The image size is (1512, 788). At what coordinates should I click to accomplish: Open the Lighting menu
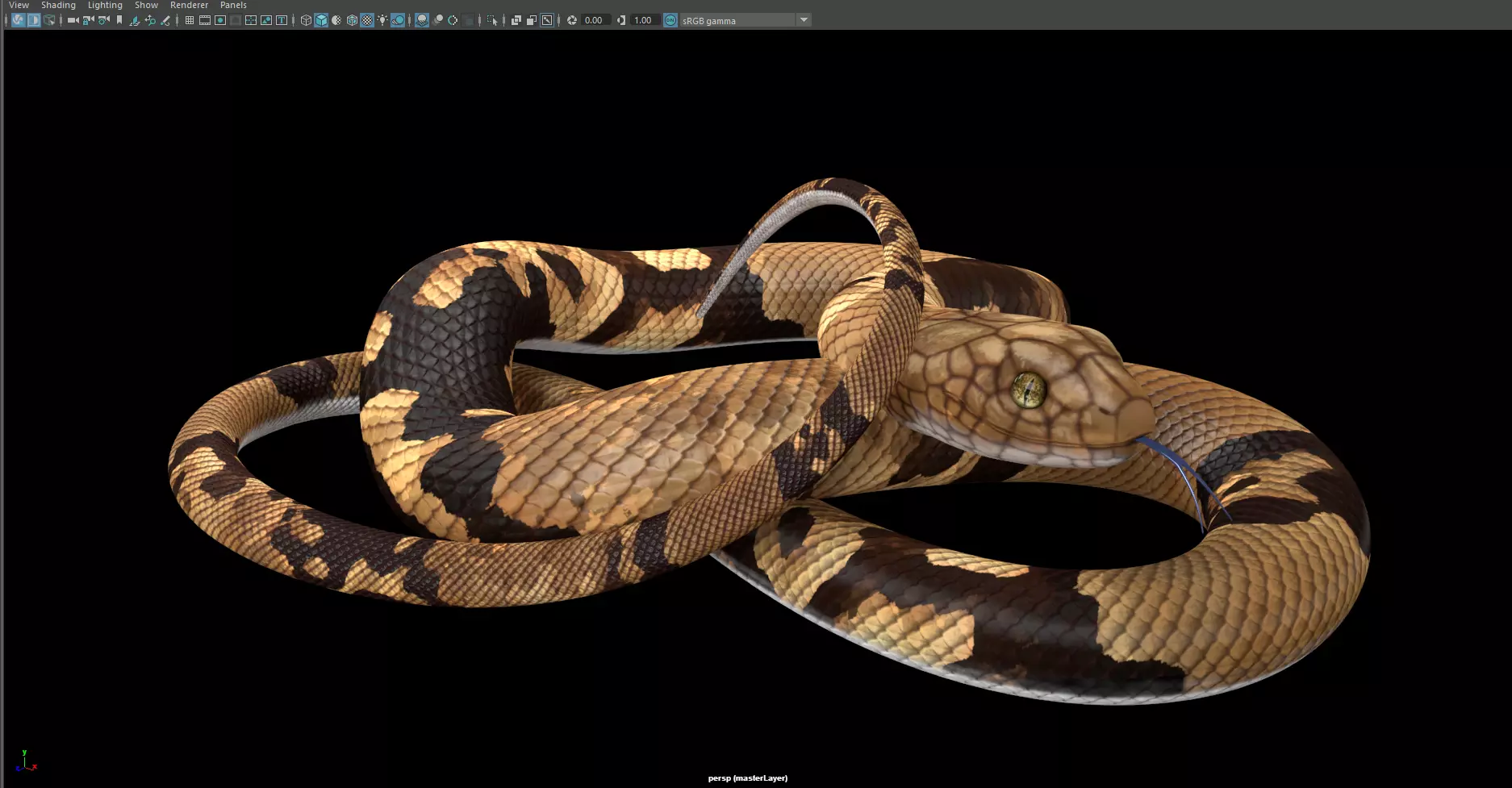[x=105, y=5]
